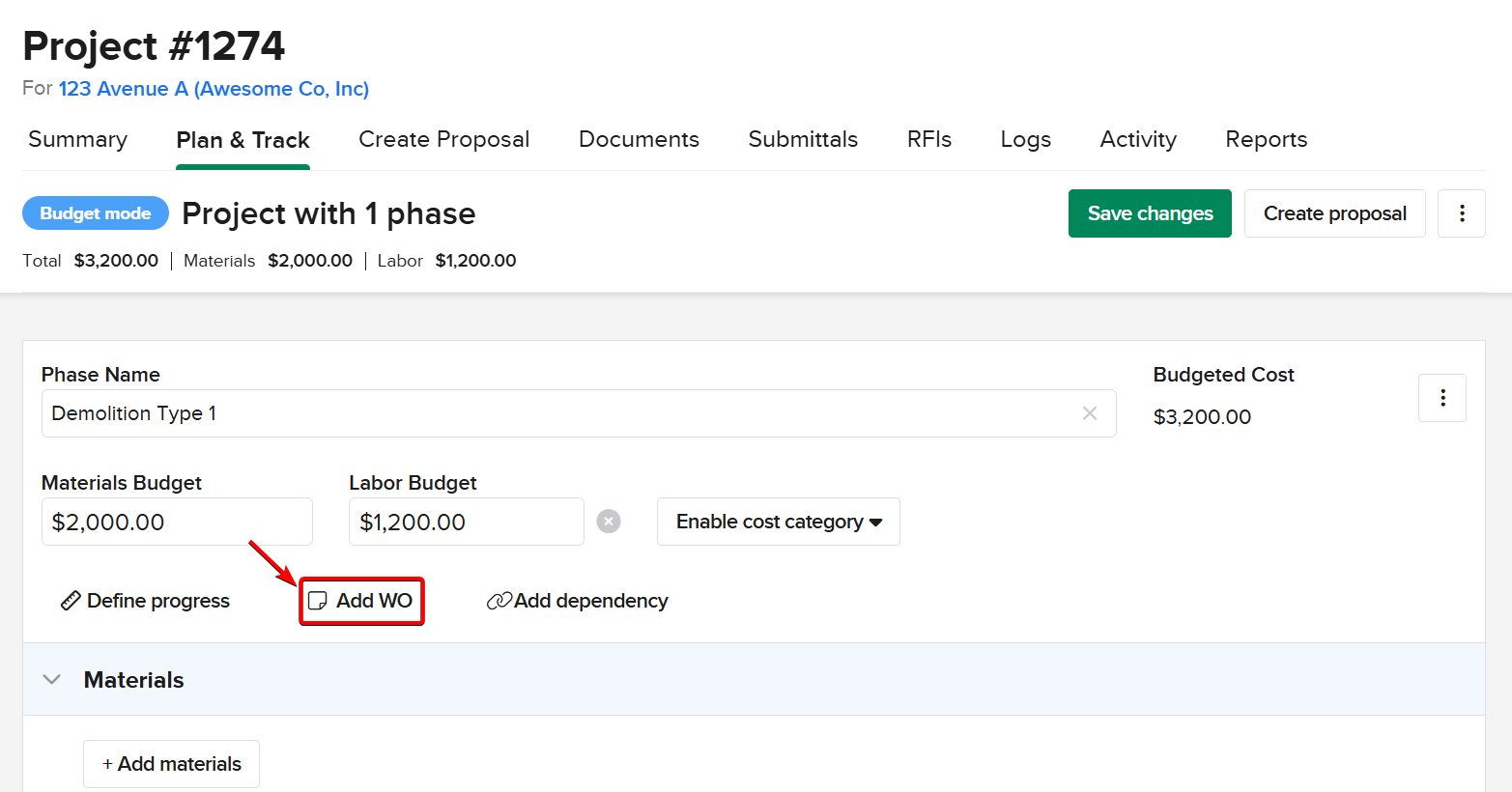Click the Create proposal button
The image size is (1512, 792).
(x=1334, y=213)
